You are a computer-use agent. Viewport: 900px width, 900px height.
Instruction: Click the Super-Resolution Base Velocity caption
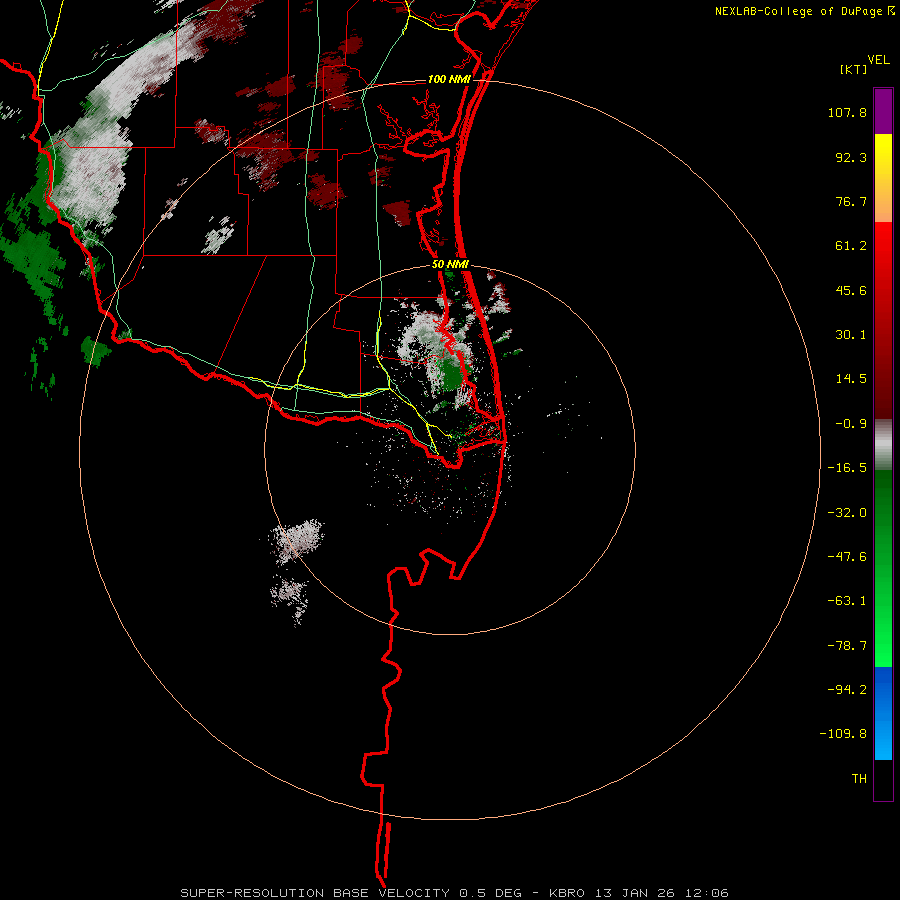455,893
